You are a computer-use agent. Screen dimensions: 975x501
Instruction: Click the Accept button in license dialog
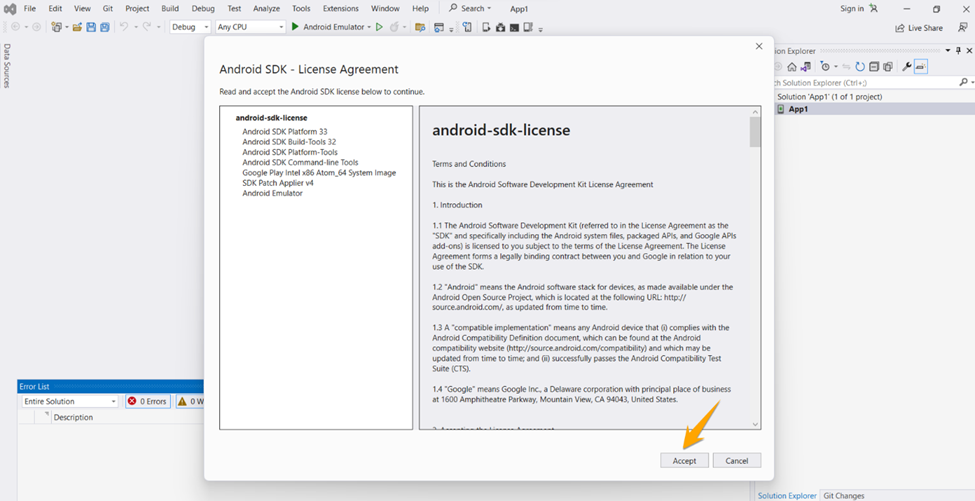click(684, 461)
